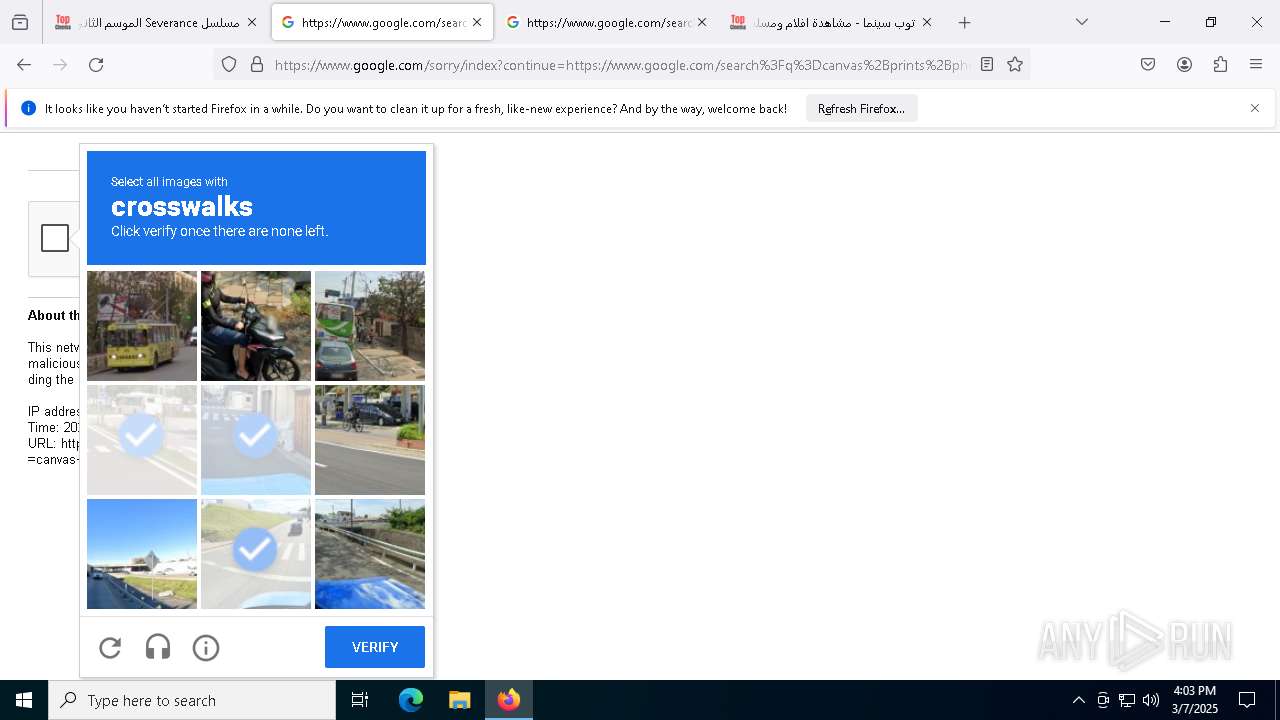The height and width of the screenshot is (720, 1280).
Task: Deselect the checked middle-left captcha tile
Action: [x=142, y=440]
